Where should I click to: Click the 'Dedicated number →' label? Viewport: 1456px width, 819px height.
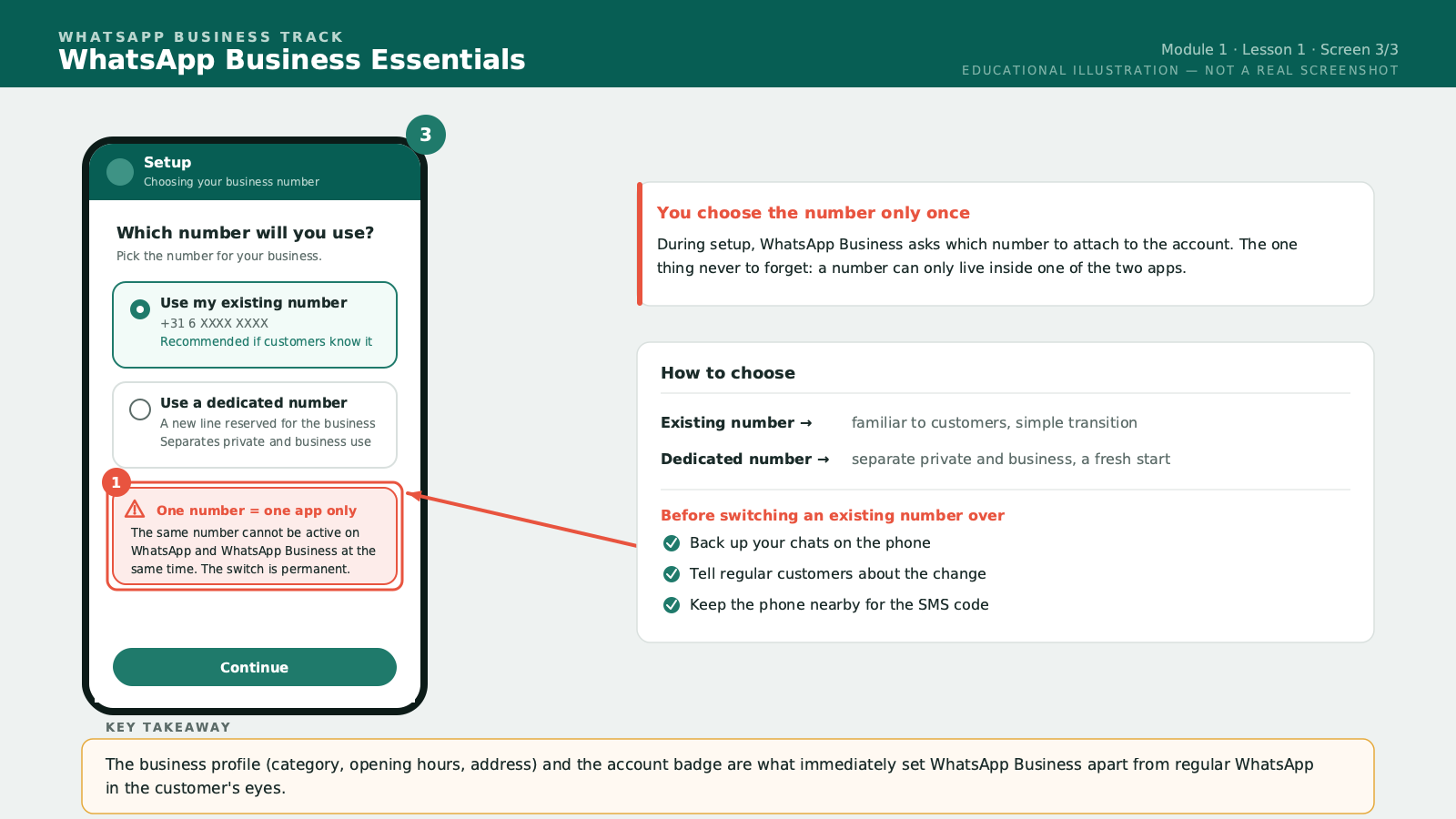745,459
